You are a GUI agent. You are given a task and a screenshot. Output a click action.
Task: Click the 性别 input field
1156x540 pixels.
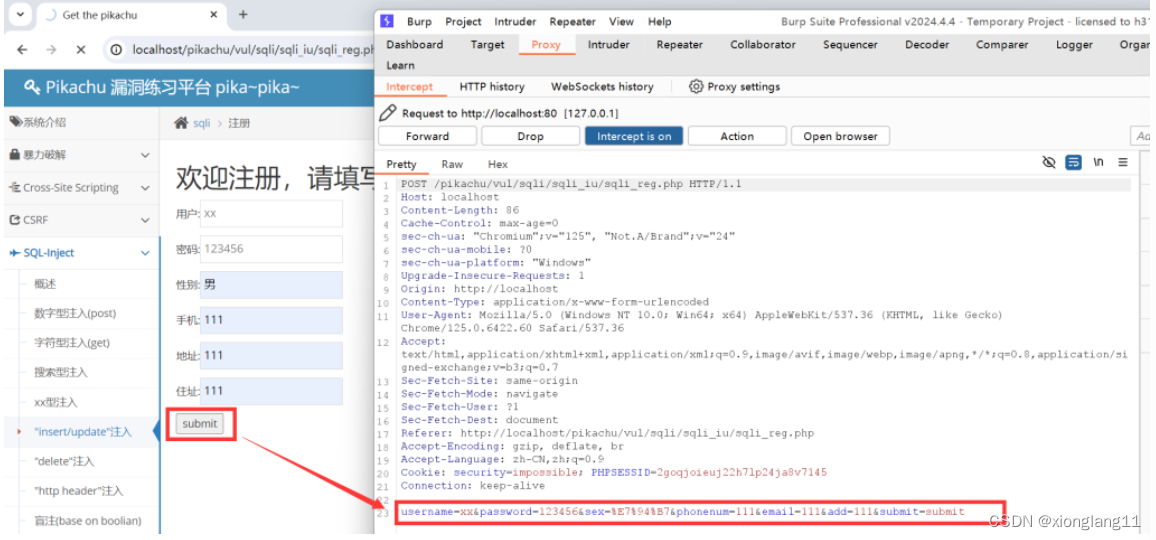coord(271,285)
